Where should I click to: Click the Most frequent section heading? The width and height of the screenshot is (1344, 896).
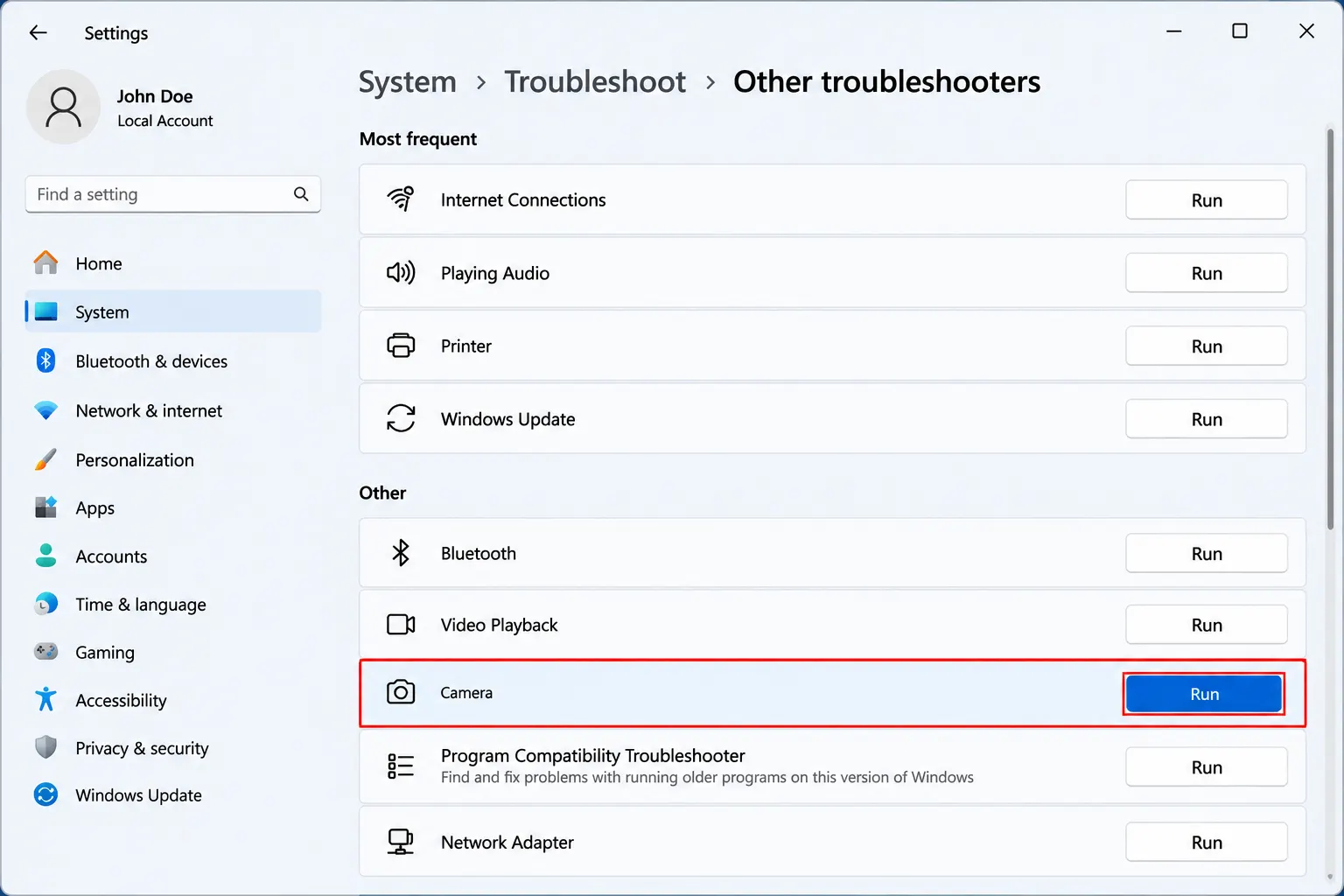418,139
